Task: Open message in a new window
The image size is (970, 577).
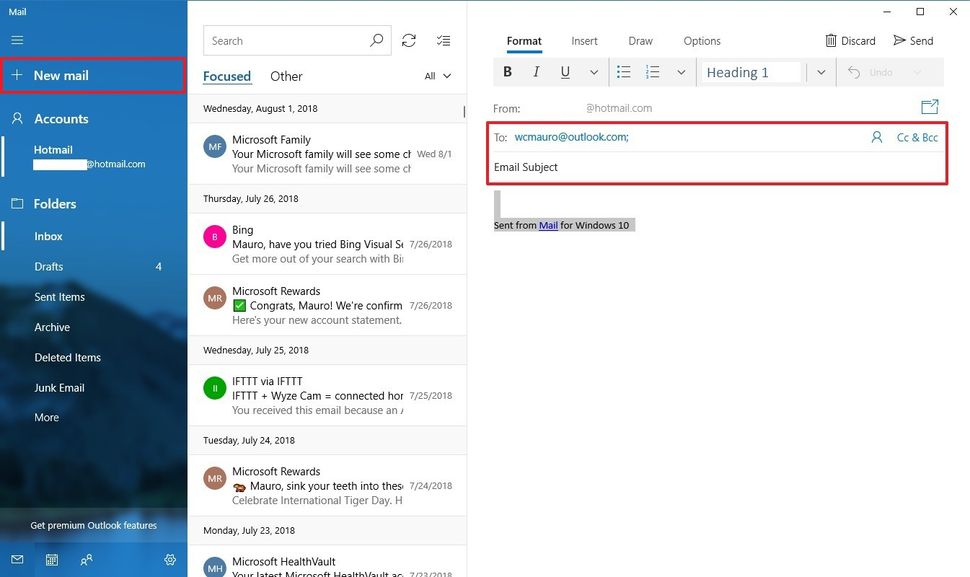Action: pos(929,106)
